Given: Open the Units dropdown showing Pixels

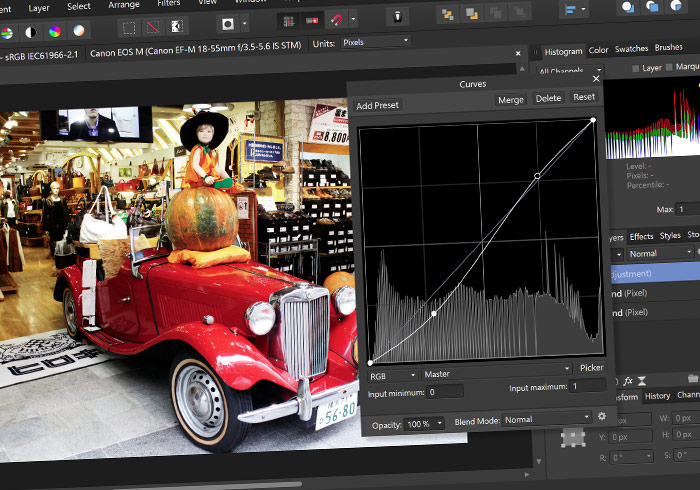Looking at the screenshot, I should click(x=375, y=42).
